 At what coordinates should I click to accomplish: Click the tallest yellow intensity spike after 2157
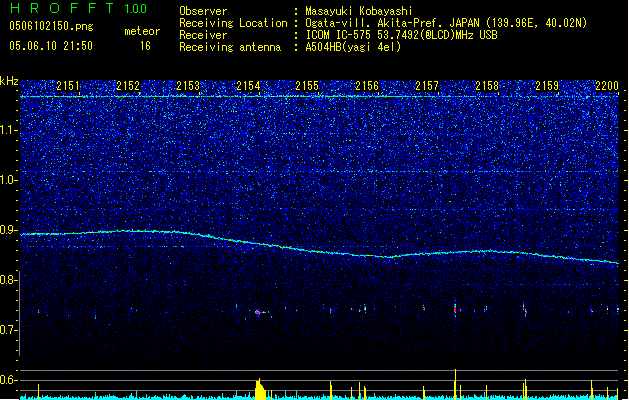pyautogui.click(x=455, y=384)
